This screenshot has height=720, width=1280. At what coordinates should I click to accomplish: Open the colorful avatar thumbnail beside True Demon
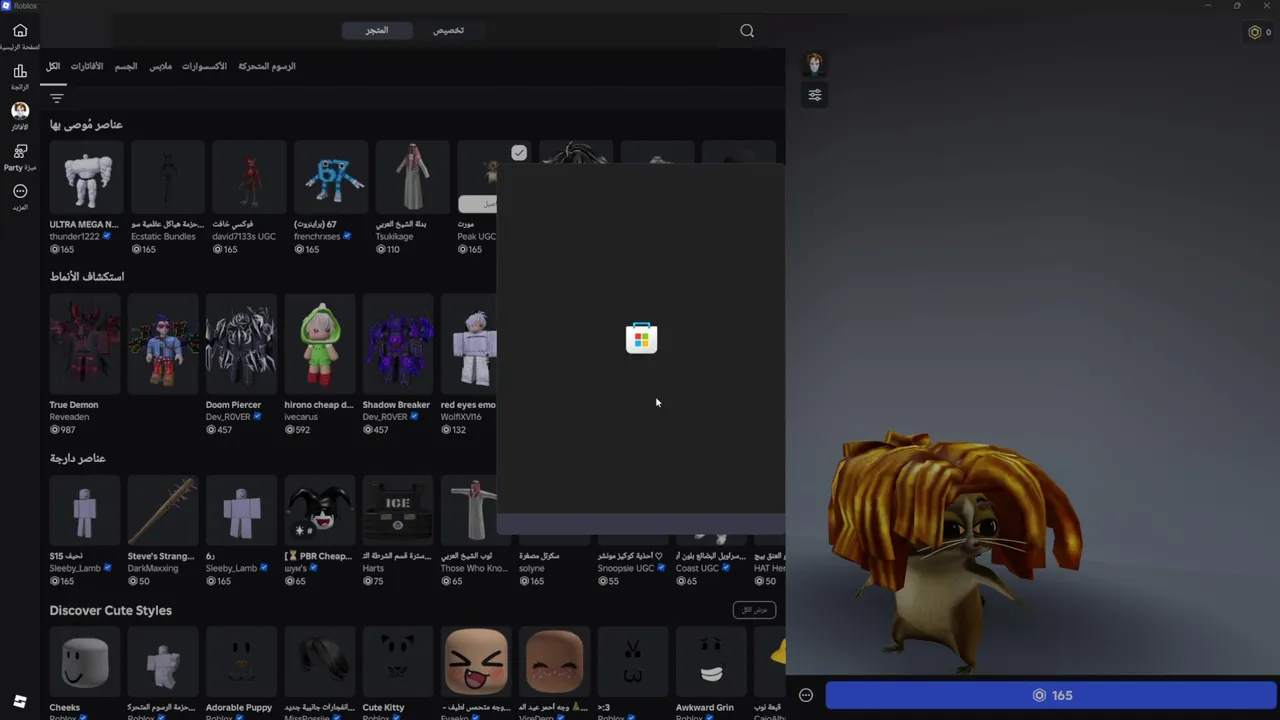point(163,345)
